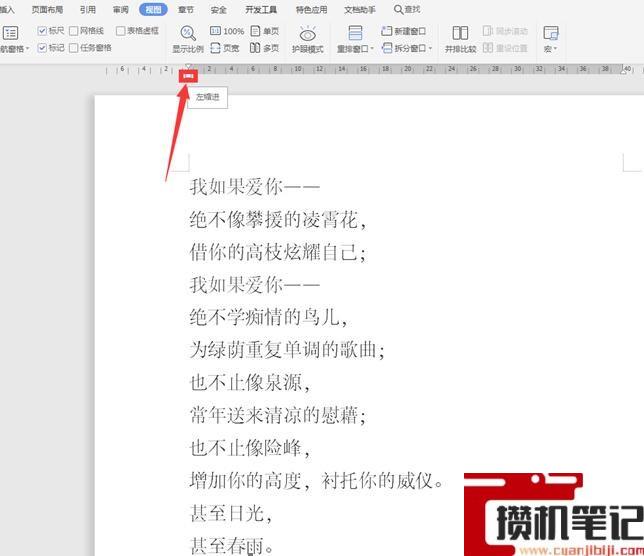Open the navigation pane (导航窗格) icon
This screenshot has width=644, height=556.
(x=10, y=33)
